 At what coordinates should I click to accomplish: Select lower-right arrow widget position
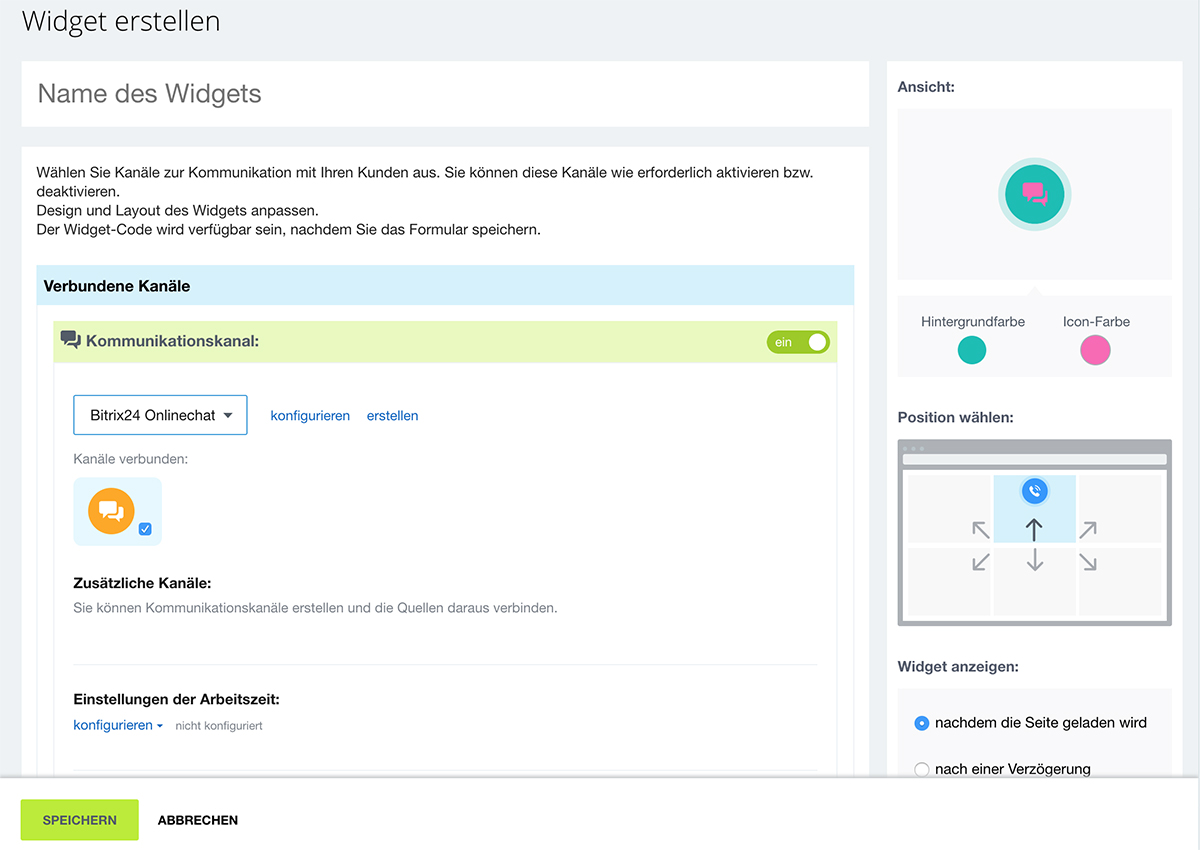[x=1088, y=562]
